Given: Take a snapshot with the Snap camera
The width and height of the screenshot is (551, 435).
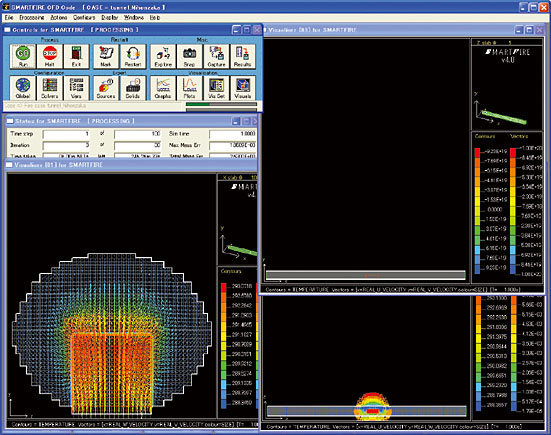Looking at the screenshot, I should (189, 56).
